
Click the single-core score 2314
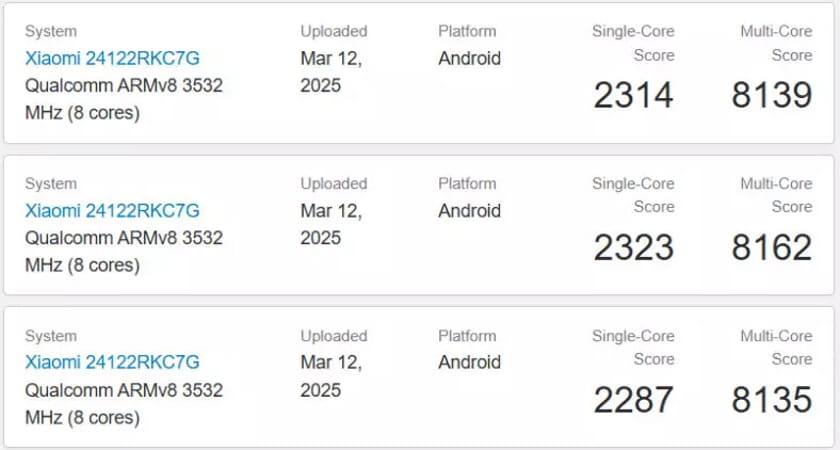click(633, 95)
